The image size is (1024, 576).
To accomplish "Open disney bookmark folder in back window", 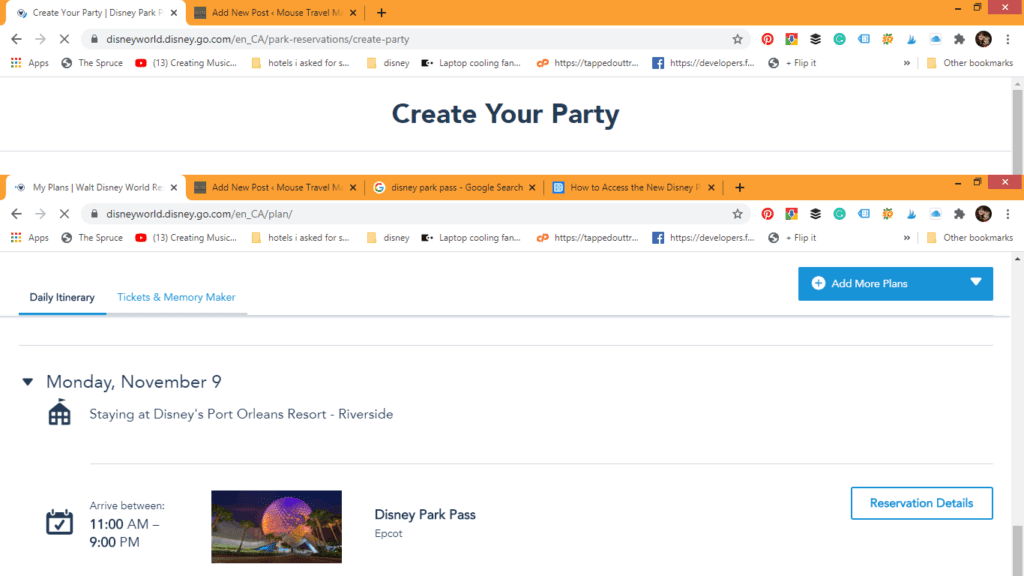I will pos(388,63).
